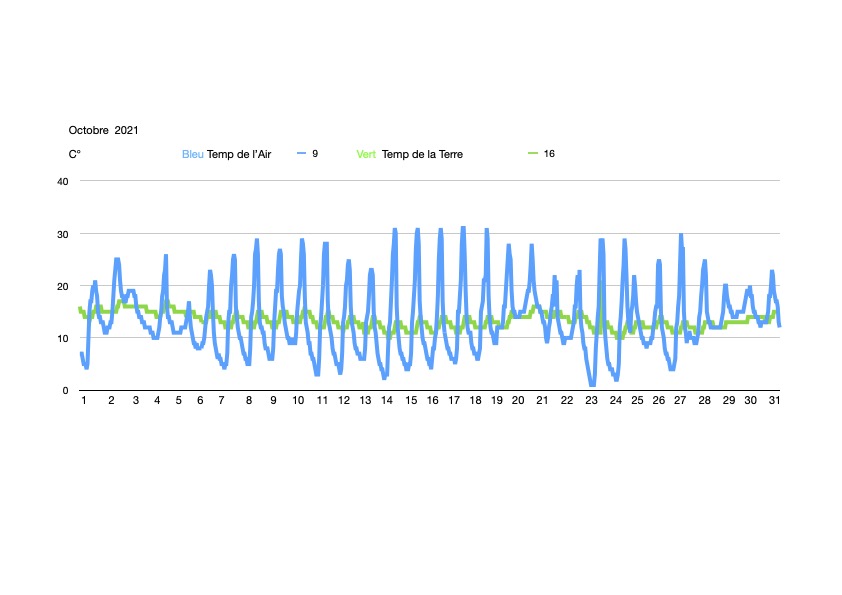Click legend value "9" beside blue marker
This screenshot has width=842, height=595.
coord(315,154)
